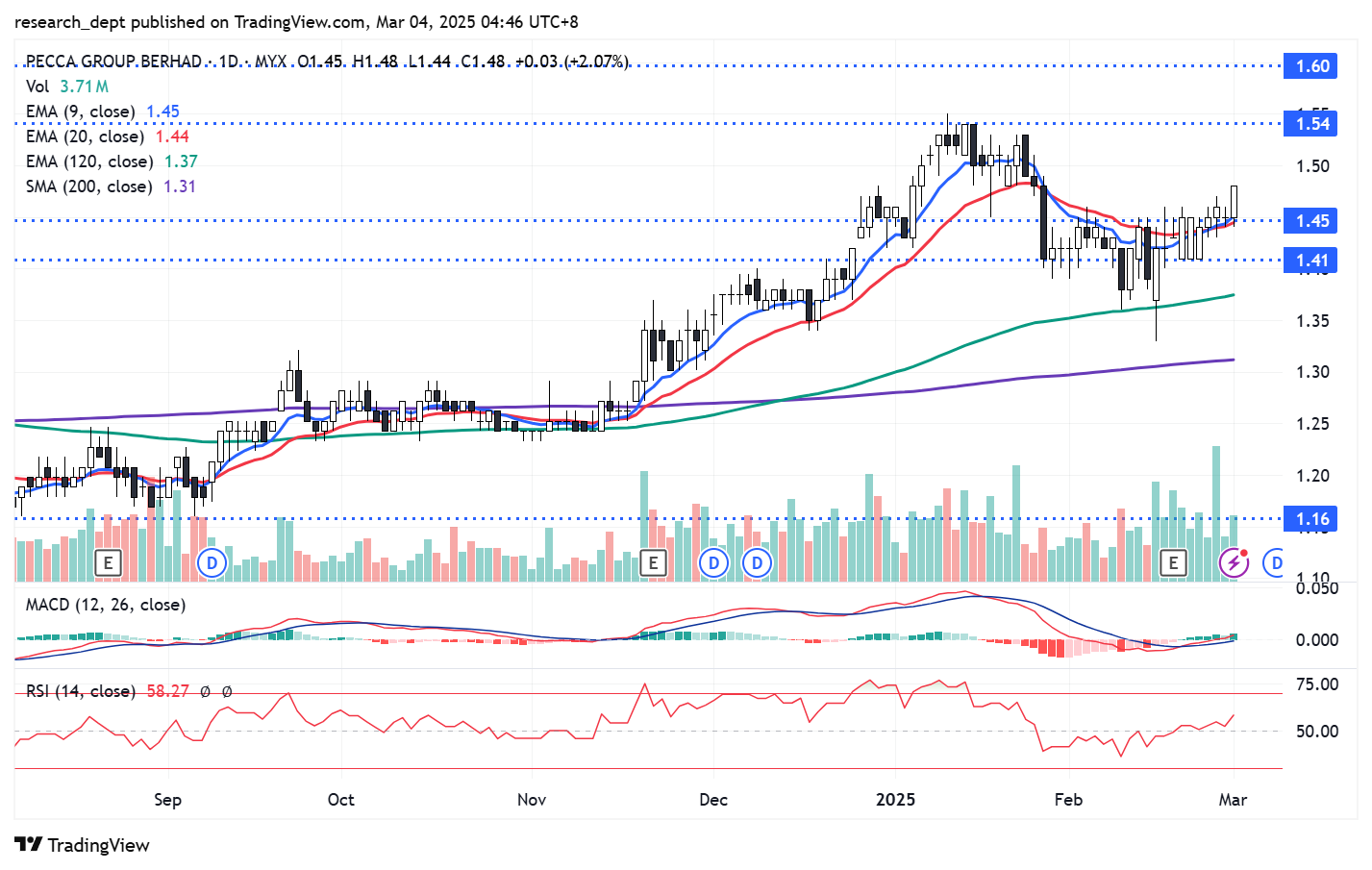Click the dividend D marker in September
The height and width of the screenshot is (870, 1372).
coord(212,562)
